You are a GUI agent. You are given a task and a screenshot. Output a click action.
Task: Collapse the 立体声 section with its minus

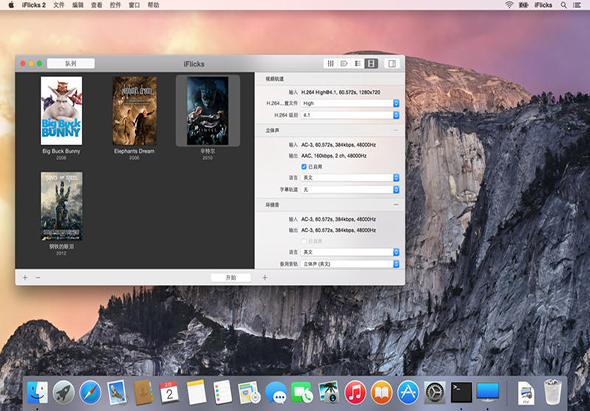pos(396,130)
